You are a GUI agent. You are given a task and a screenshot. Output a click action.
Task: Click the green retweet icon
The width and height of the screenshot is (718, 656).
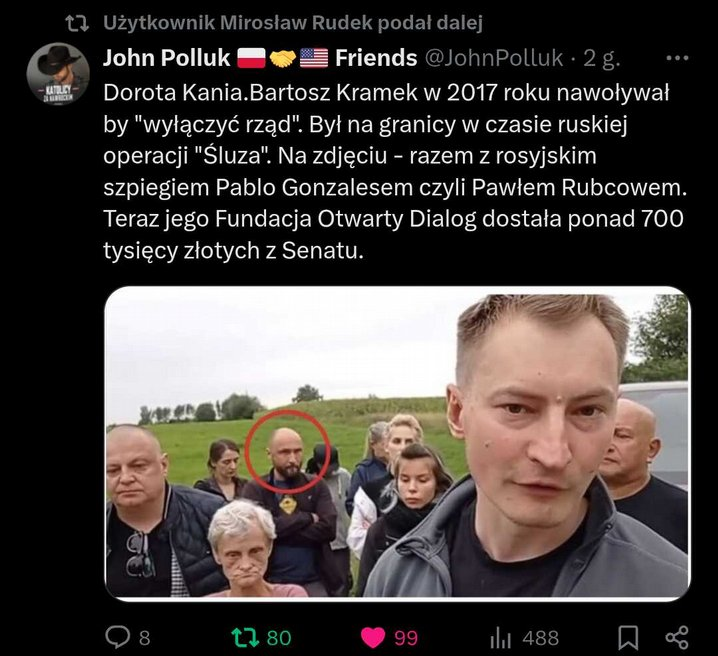pyautogui.click(x=245, y=637)
